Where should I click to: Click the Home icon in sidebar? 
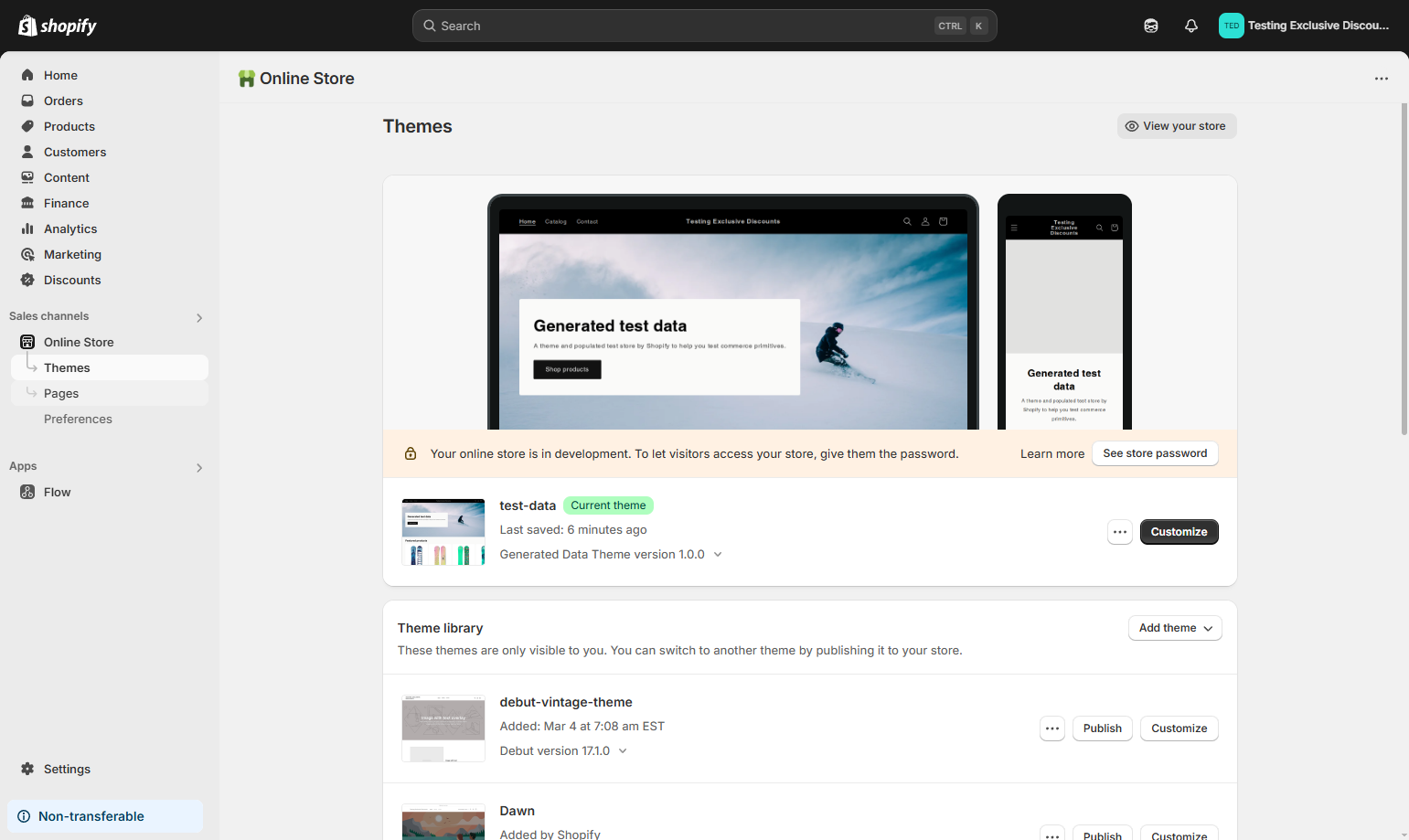[x=27, y=75]
